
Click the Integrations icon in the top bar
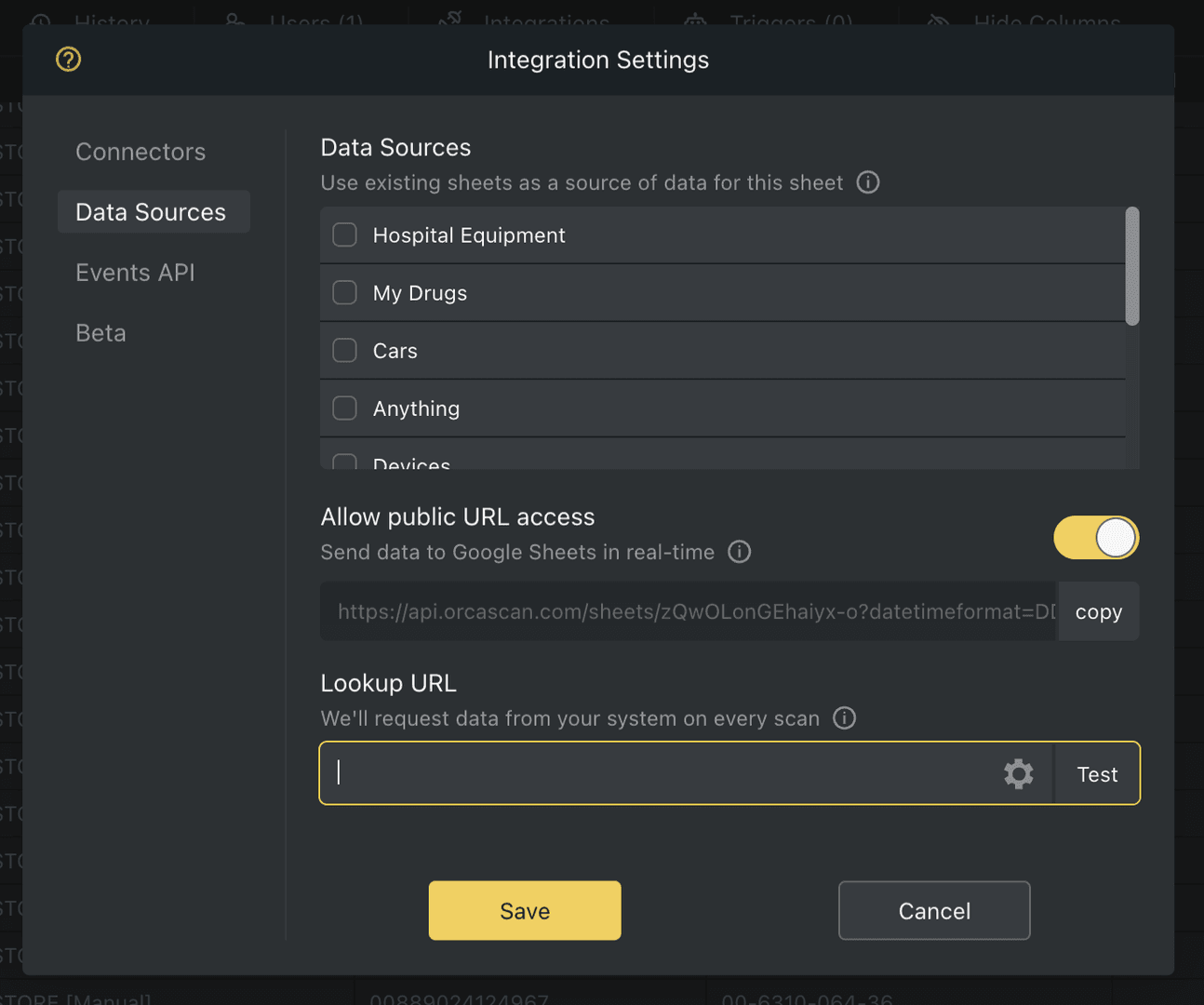pyautogui.click(x=448, y=19)
